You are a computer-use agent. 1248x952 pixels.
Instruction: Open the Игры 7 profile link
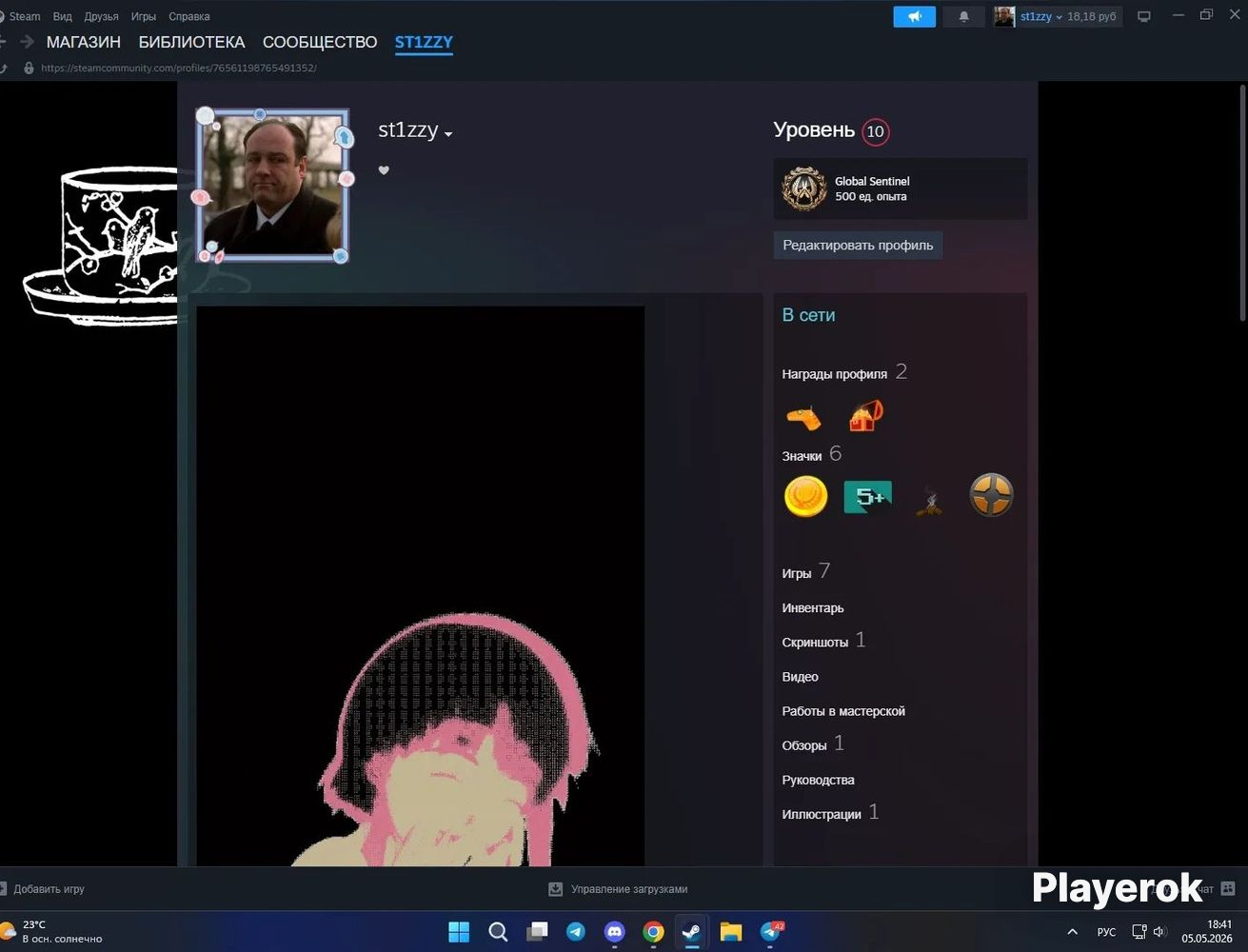806,572
